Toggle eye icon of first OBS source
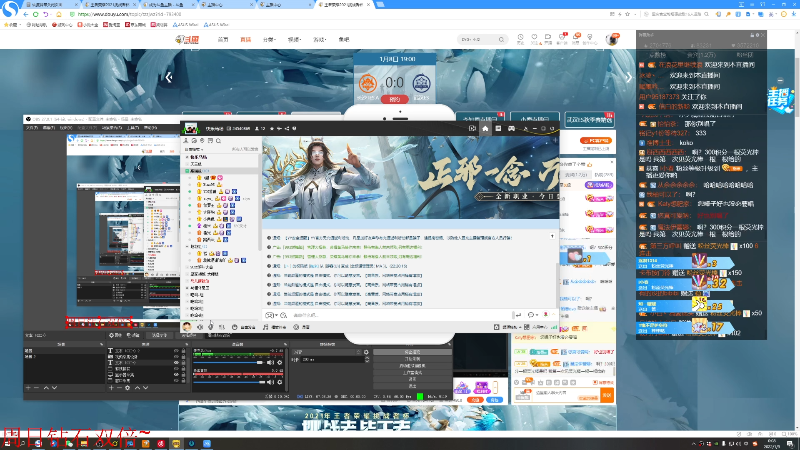The height and width of the screenshot is (450, 800). click(176, 351)
